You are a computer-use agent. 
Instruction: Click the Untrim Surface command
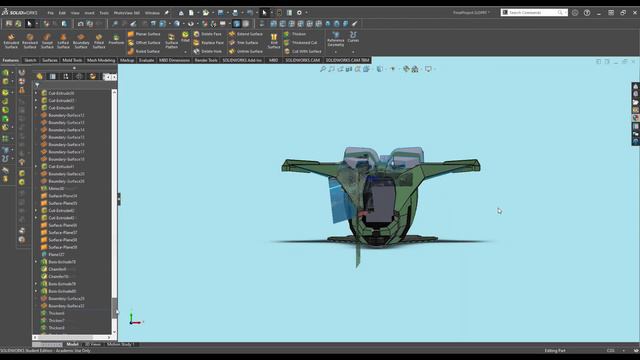tap(246, 51)
